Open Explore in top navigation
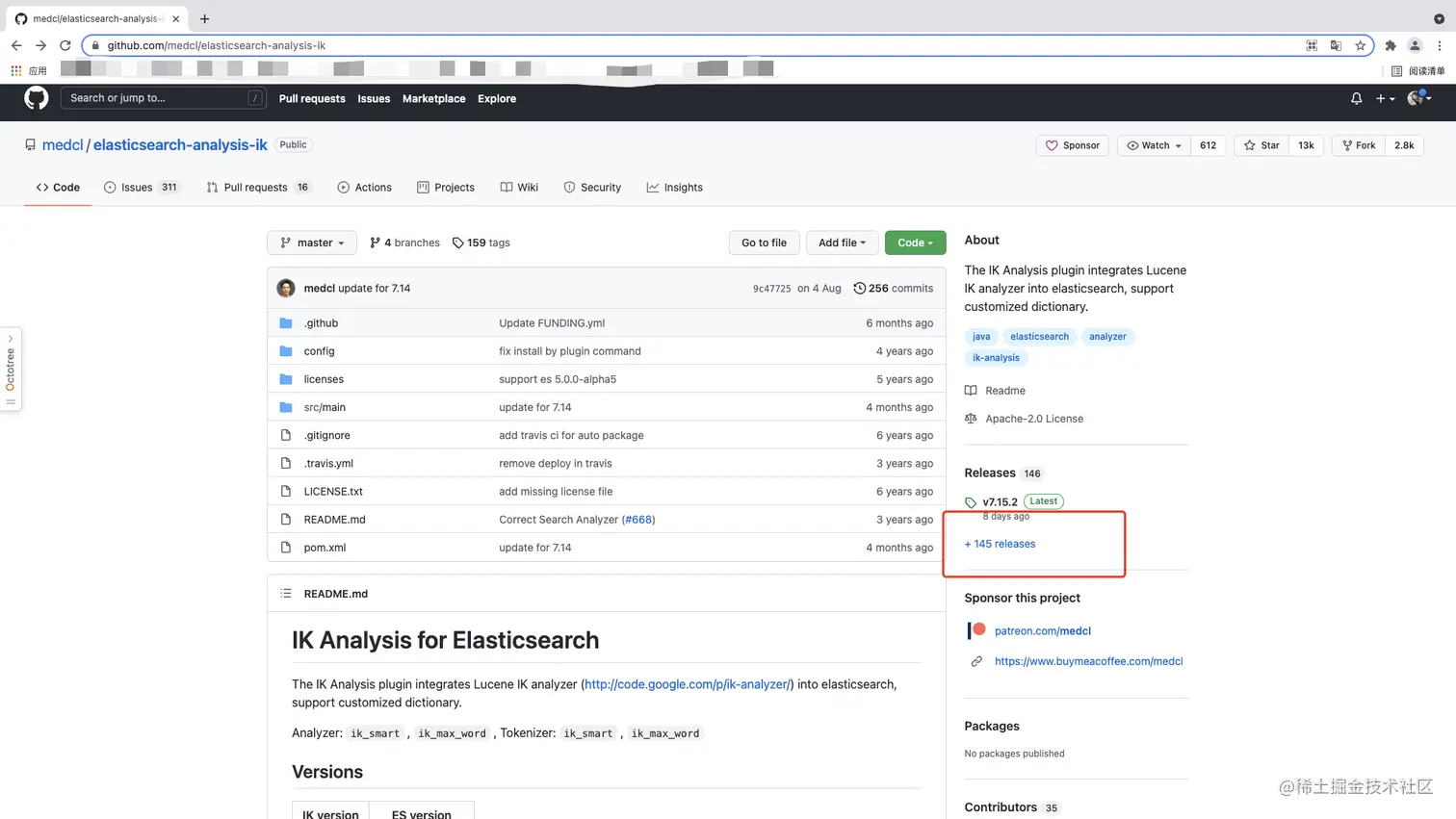Screen dimensions: 1456x819 pos(497,98)
